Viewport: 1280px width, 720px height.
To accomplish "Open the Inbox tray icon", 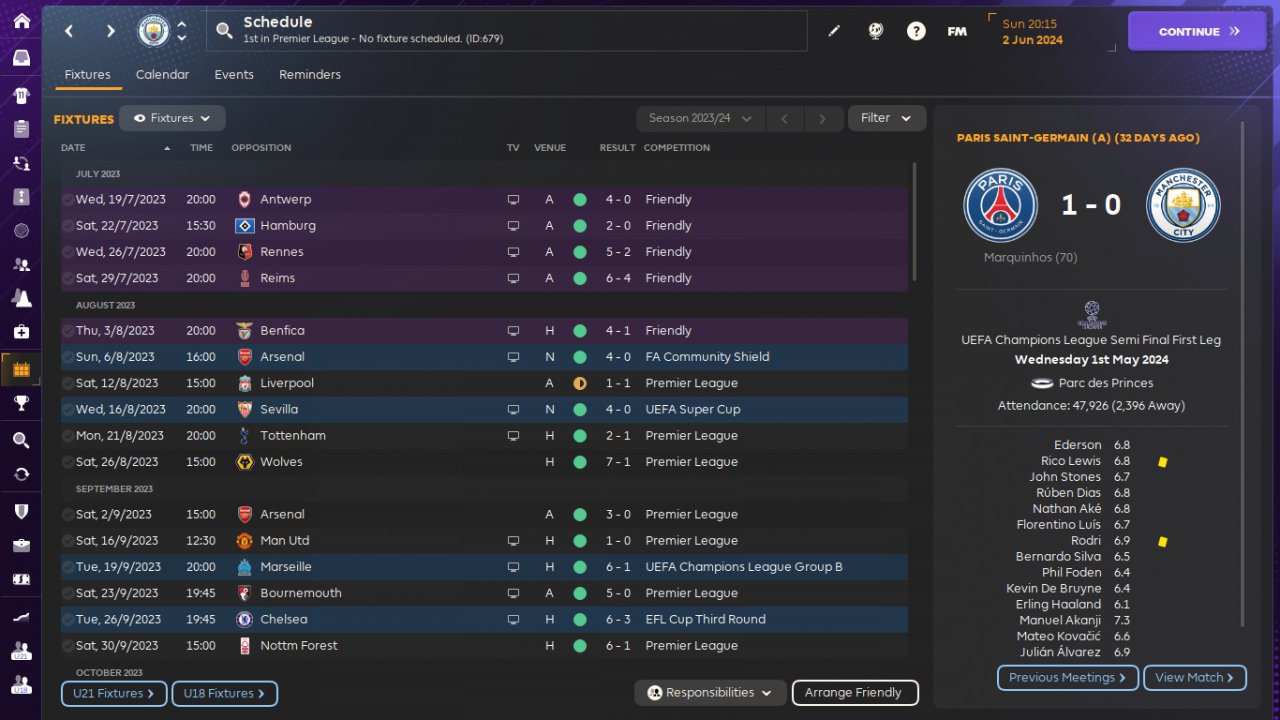I will 21,58.
